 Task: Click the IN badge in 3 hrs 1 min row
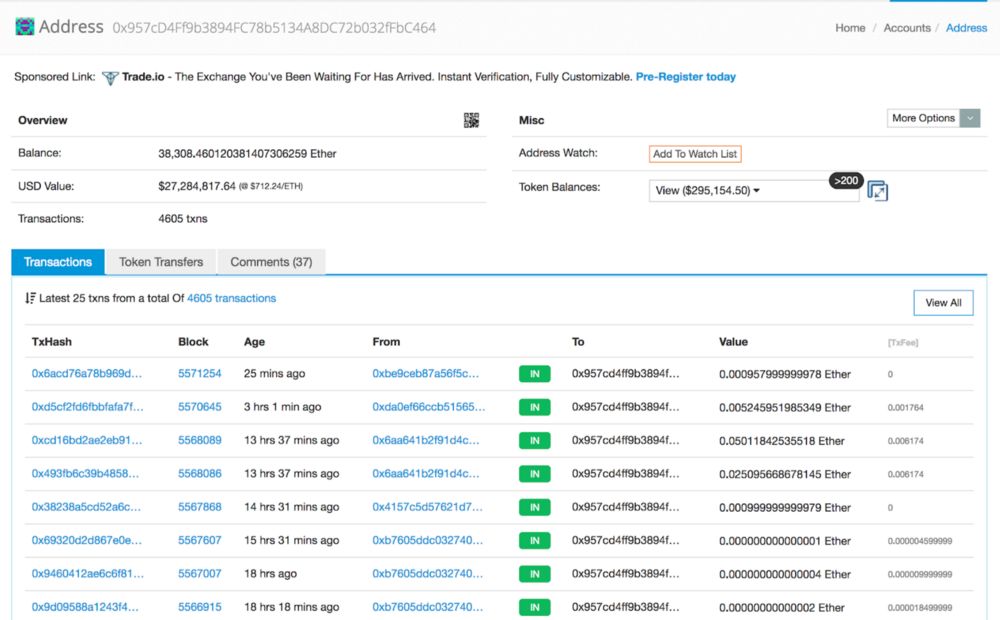534,407
